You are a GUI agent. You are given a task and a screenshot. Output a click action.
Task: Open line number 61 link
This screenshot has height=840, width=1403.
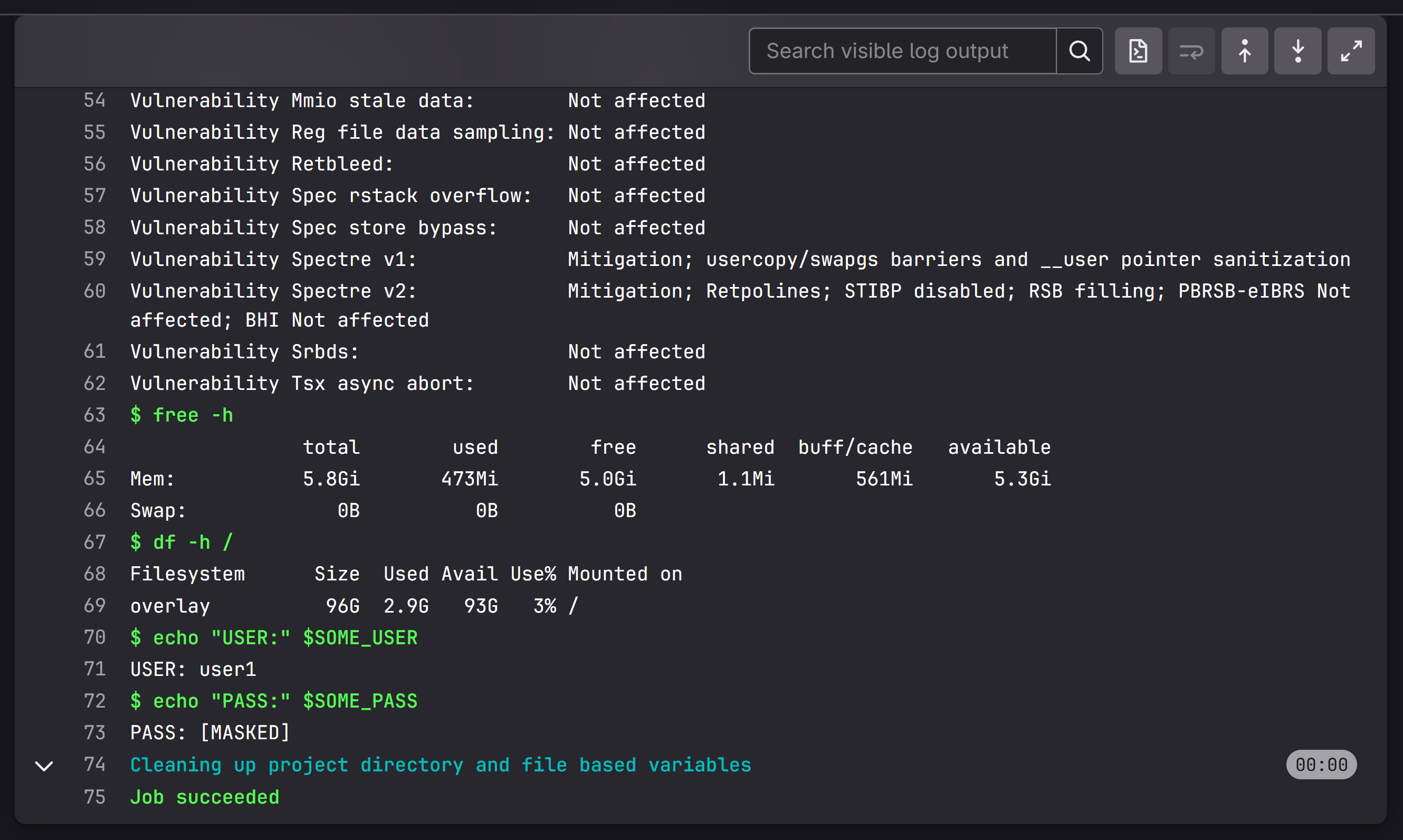pyautogui.click(x=94, y=351)
